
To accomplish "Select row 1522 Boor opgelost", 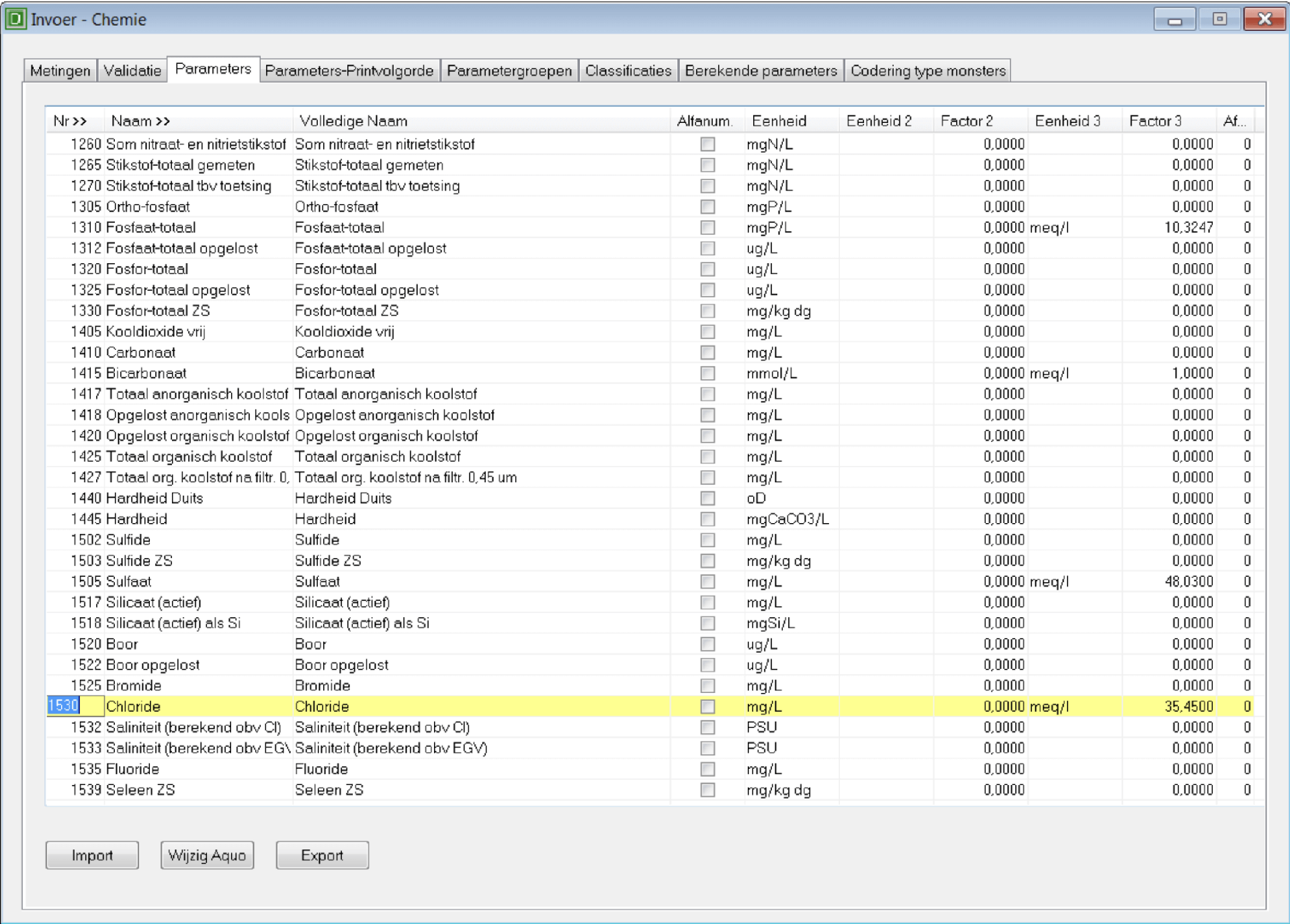I will click(x=650, y=664).
